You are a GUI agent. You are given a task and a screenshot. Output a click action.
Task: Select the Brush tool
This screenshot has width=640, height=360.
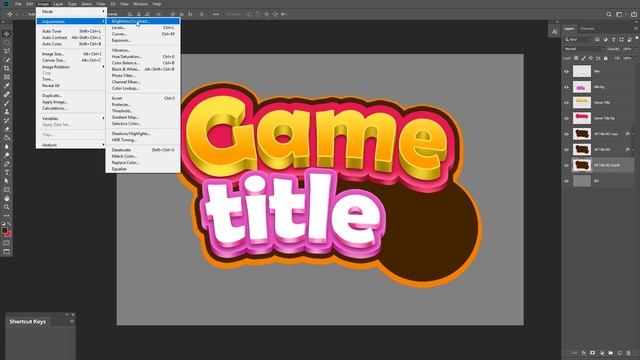(x=7, y=103)
